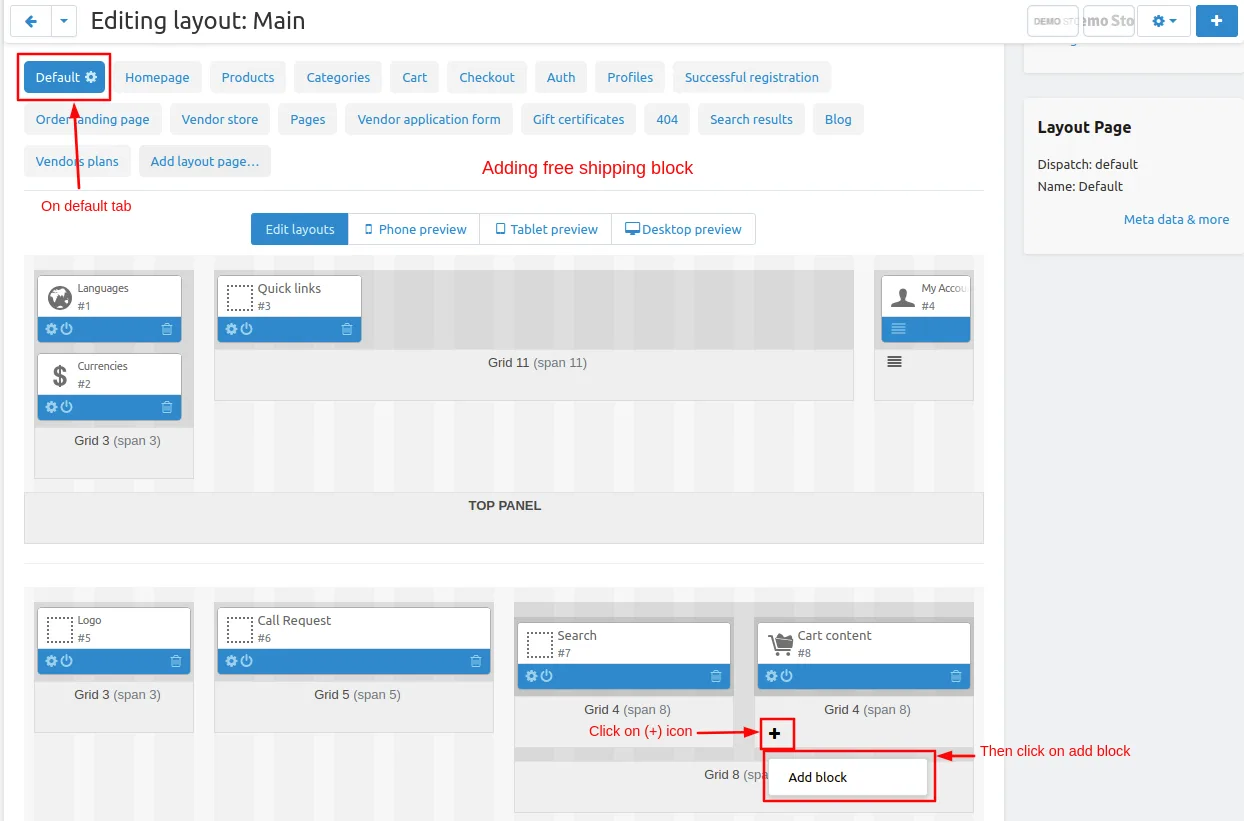1244x821 pixels.
Task: Open the Successful registration tab
Action: [x=752, y=77]
